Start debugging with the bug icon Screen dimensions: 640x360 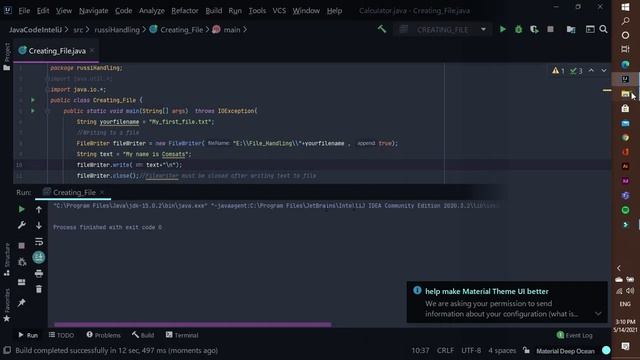tap(518, 29)
